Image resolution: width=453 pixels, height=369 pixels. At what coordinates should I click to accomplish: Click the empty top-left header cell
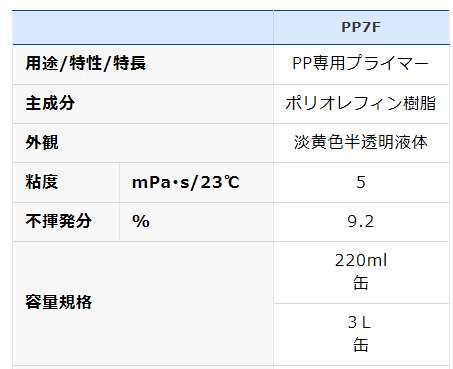pyautogui.click(x=143, y=27)
